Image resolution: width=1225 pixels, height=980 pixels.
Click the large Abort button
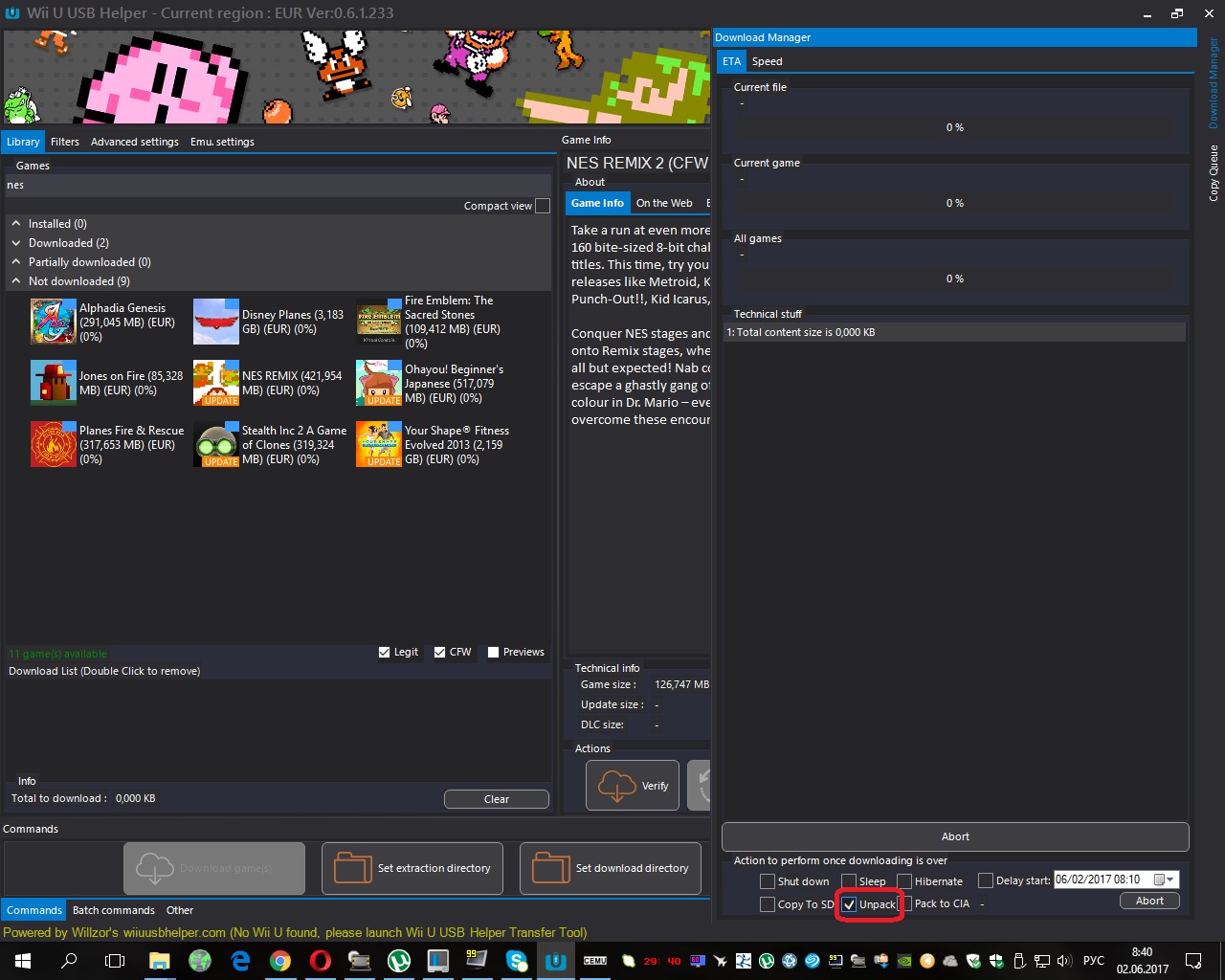pyautogui.click(x=955, y=836)
